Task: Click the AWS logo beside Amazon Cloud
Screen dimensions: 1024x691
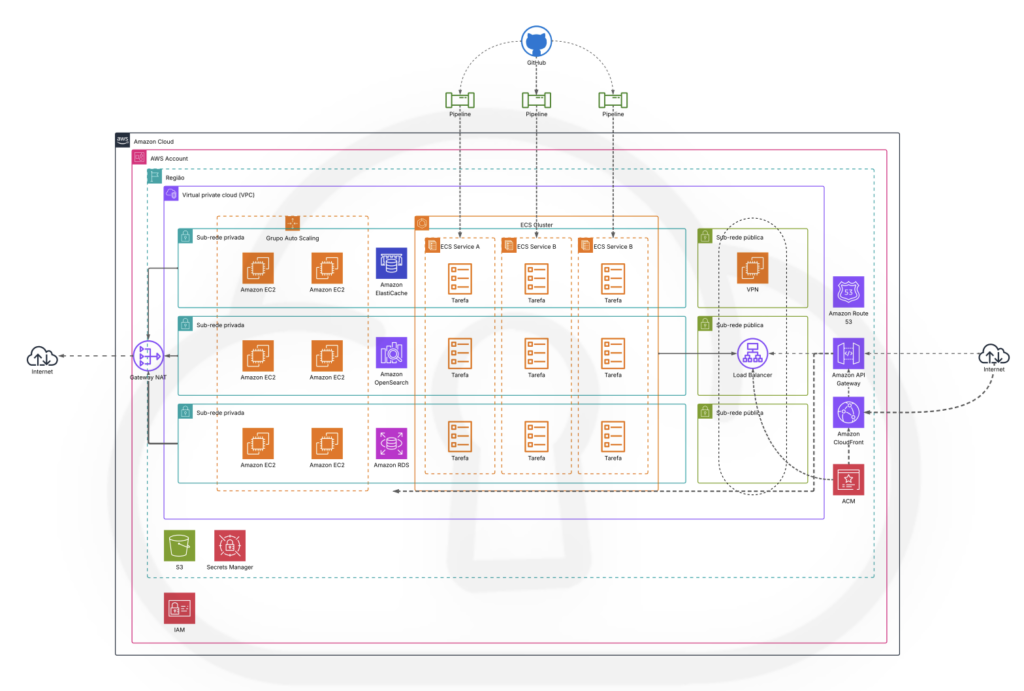Action: [x=123, y=141]
